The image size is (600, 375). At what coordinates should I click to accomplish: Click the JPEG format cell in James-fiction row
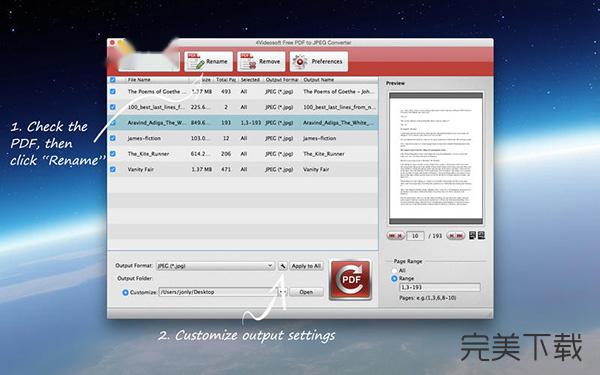point(279,138)
